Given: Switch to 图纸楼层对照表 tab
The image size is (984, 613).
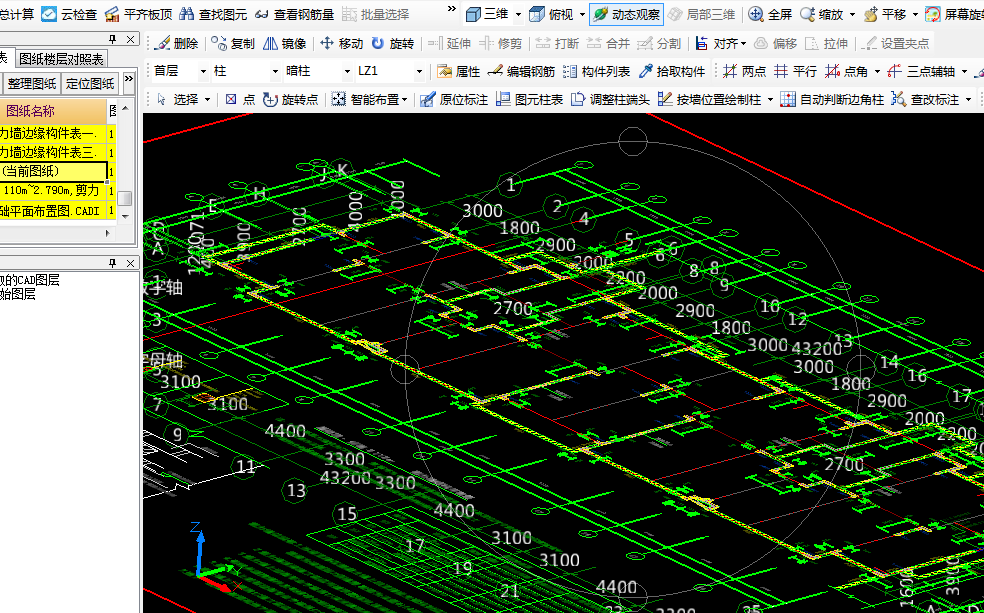Looking at the screenshot, I should tap(61, 59).
